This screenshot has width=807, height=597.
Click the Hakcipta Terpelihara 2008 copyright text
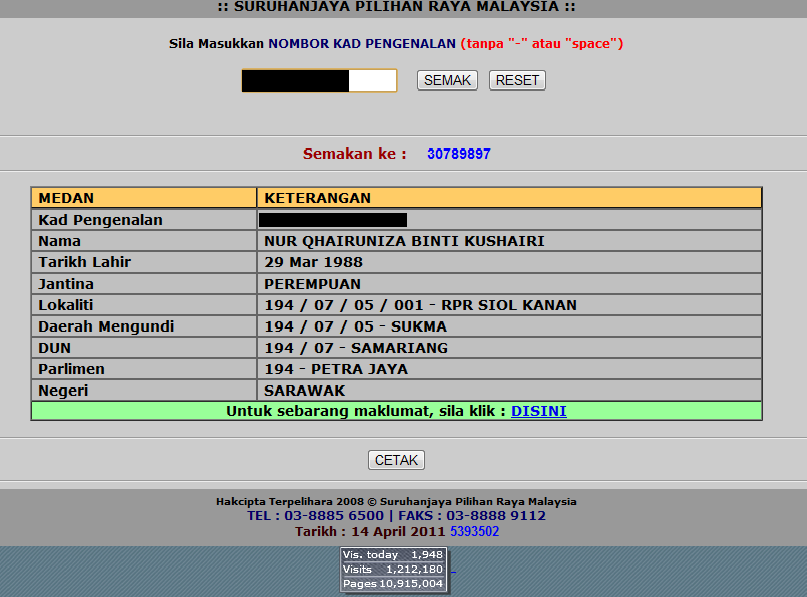click(x=396, y=501)
